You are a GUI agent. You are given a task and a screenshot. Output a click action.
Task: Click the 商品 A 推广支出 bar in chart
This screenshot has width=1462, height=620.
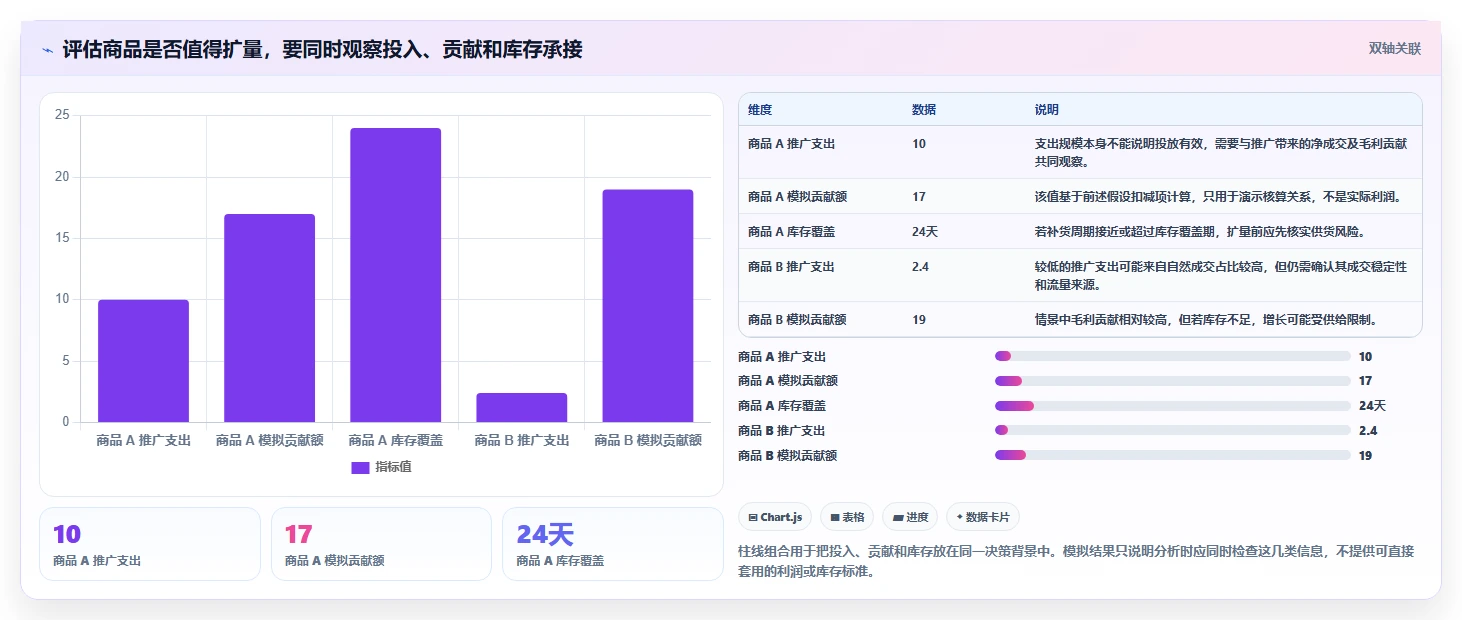143,361
